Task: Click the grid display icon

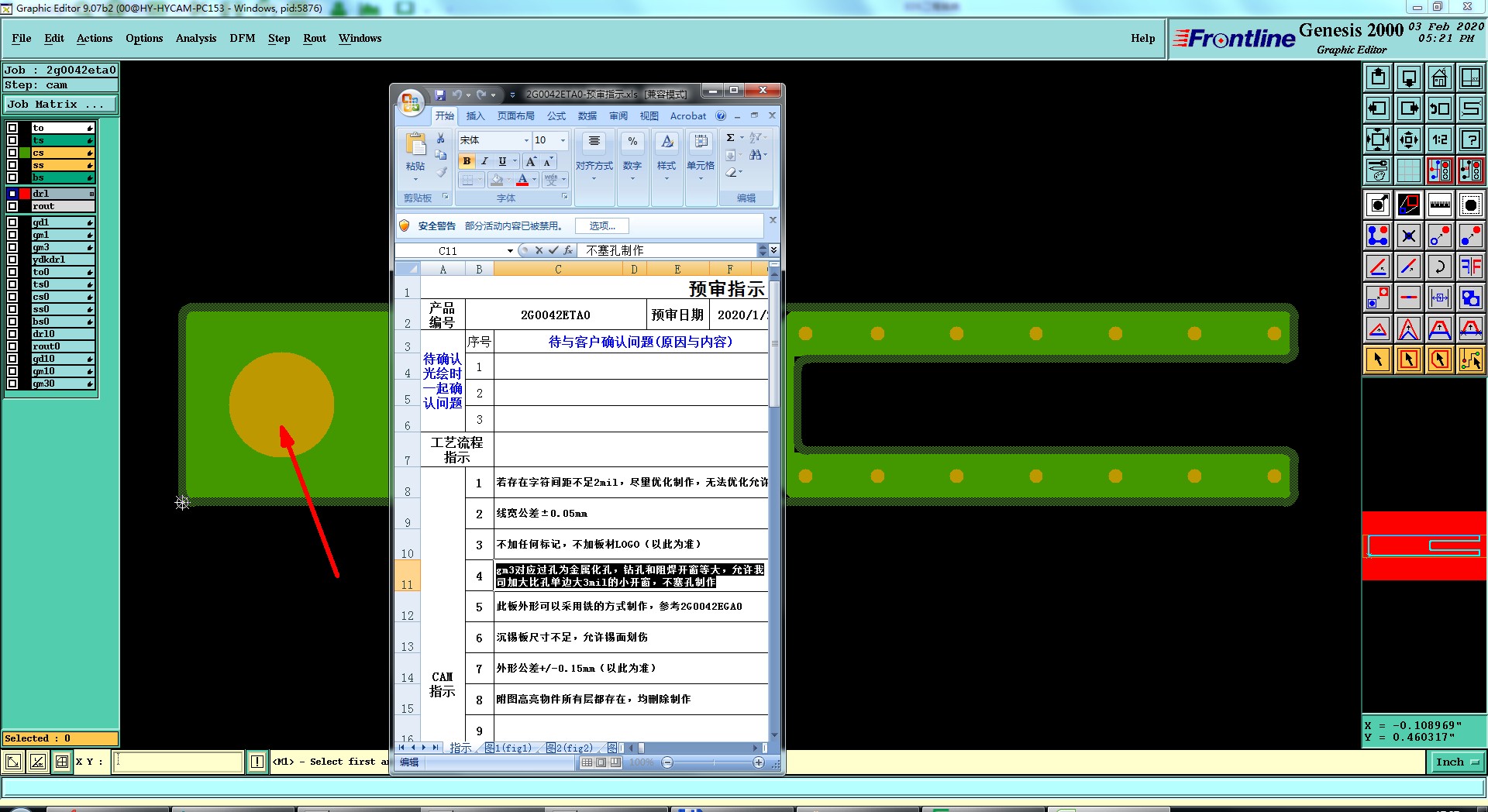Action: pos(1408,170)
